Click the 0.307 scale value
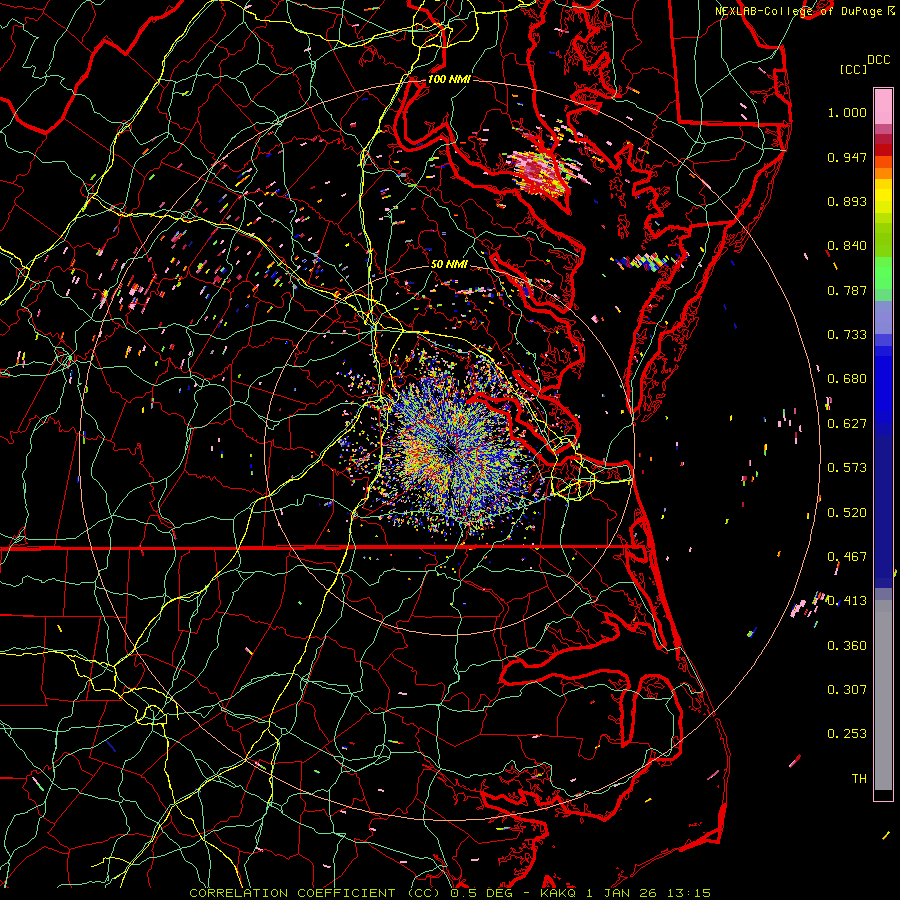The width and height of the screenshot is (900, 900). coord(847,690)
